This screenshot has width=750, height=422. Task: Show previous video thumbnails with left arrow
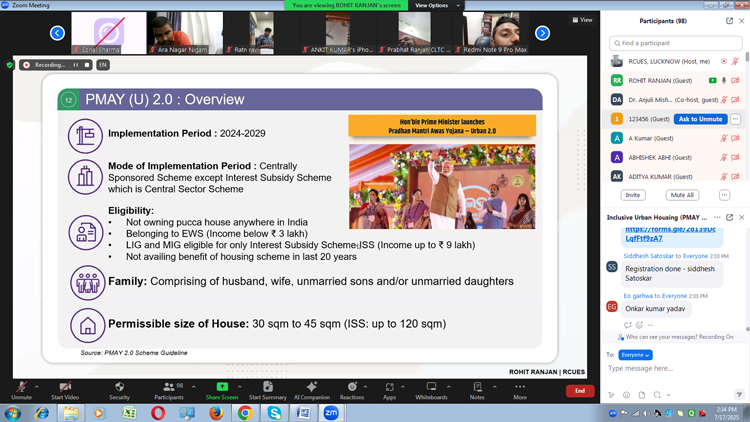click(57, 33)
